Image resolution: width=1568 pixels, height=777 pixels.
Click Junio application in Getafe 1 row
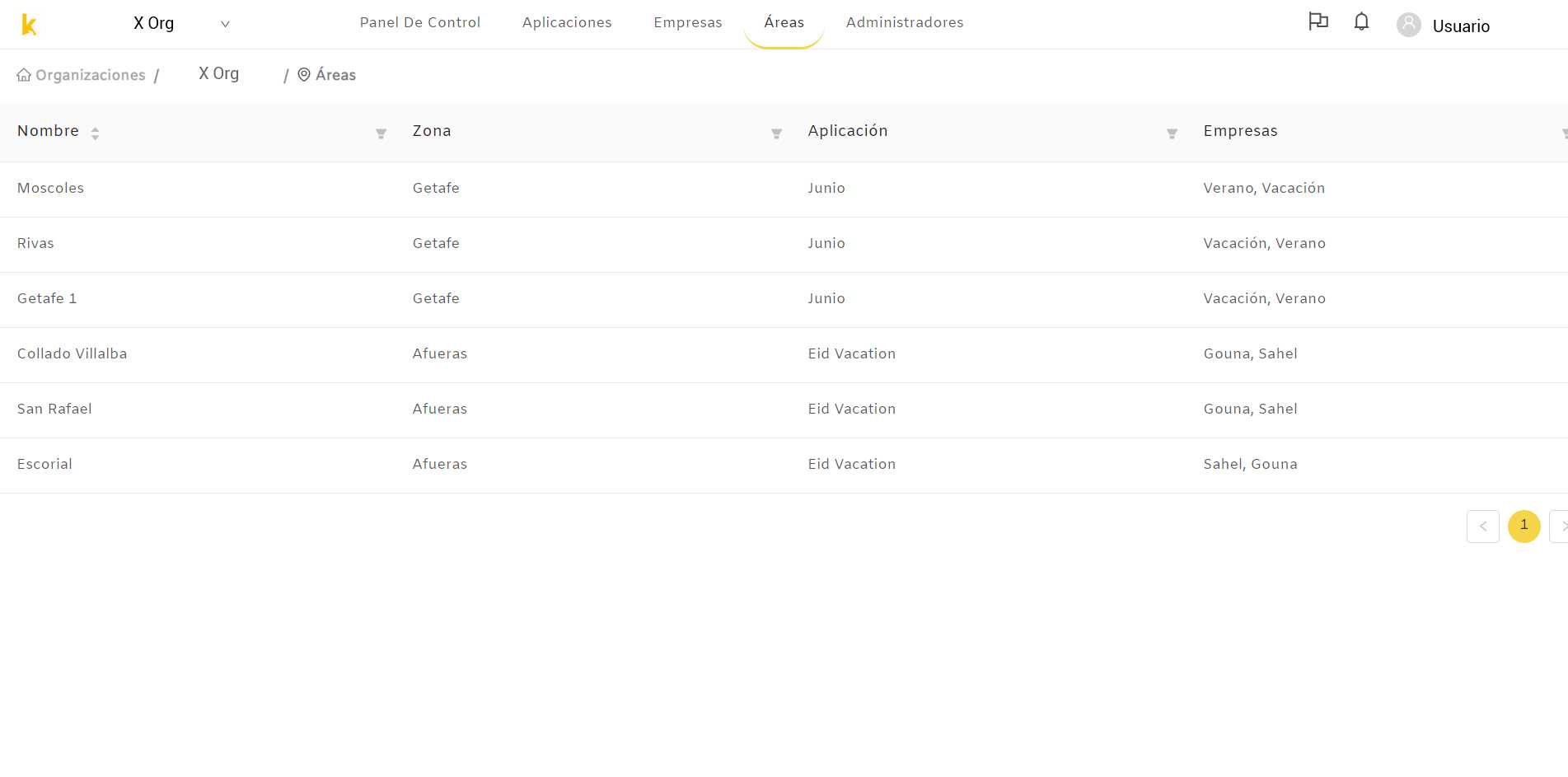pos(826,298)
